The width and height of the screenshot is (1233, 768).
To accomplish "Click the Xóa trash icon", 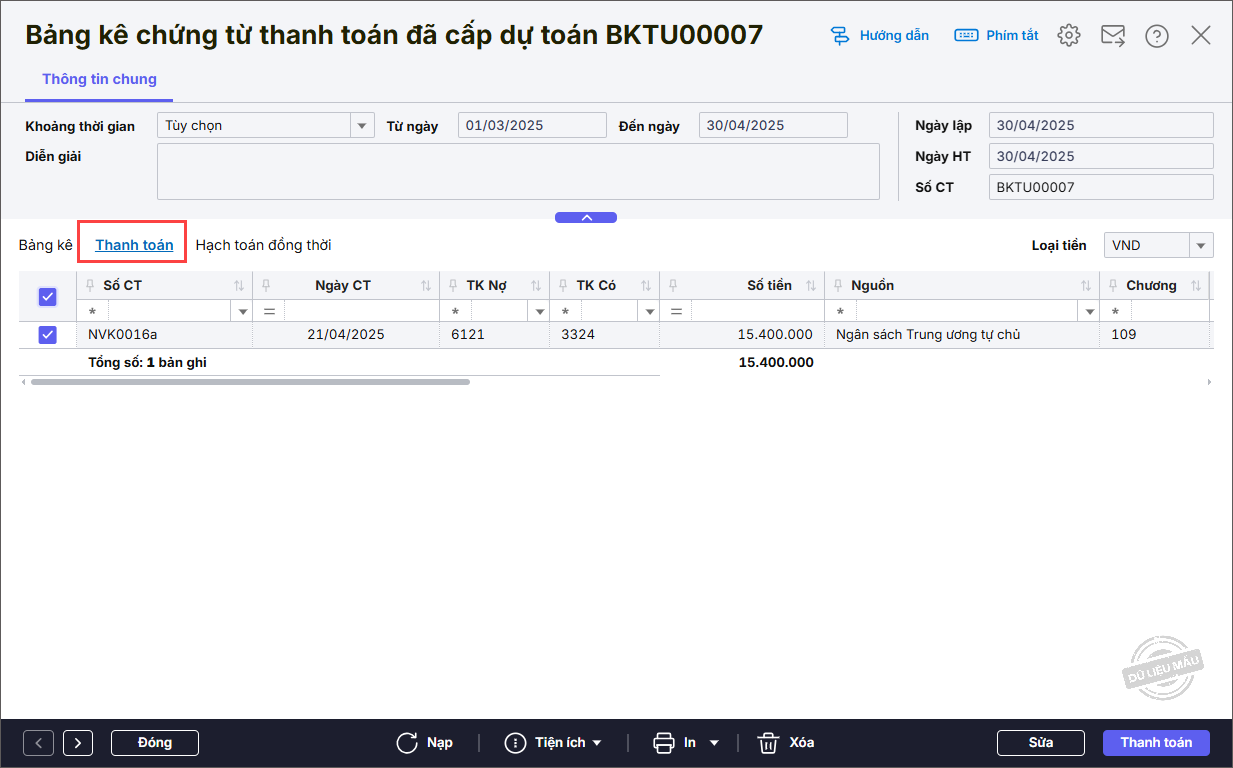I will (768, 742).
